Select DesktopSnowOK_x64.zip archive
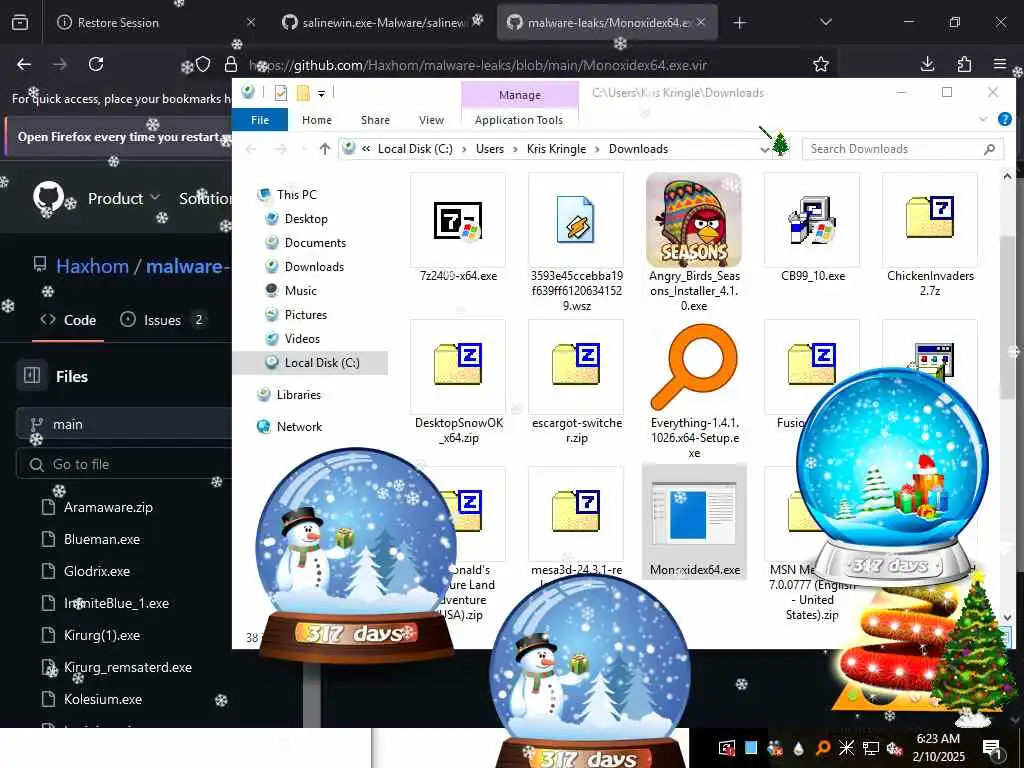The image size is (1024, 768). click(458, 383)
